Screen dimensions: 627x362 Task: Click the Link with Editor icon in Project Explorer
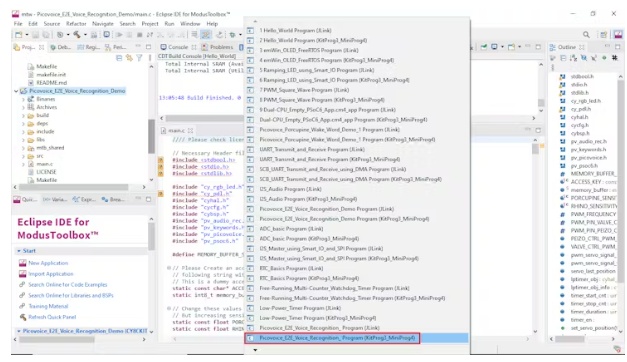click(x=129, y=58)
